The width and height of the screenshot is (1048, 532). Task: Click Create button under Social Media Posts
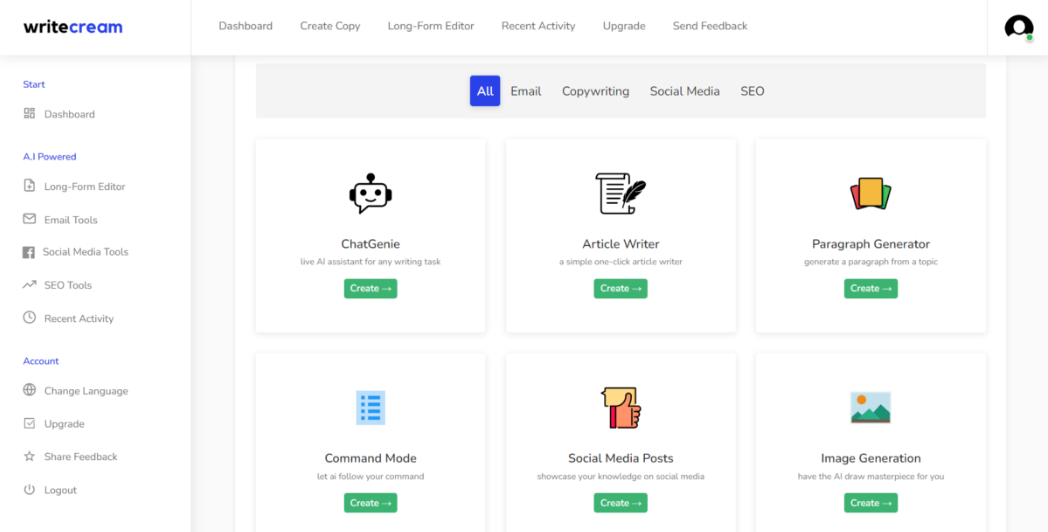(x=621, y=503)
